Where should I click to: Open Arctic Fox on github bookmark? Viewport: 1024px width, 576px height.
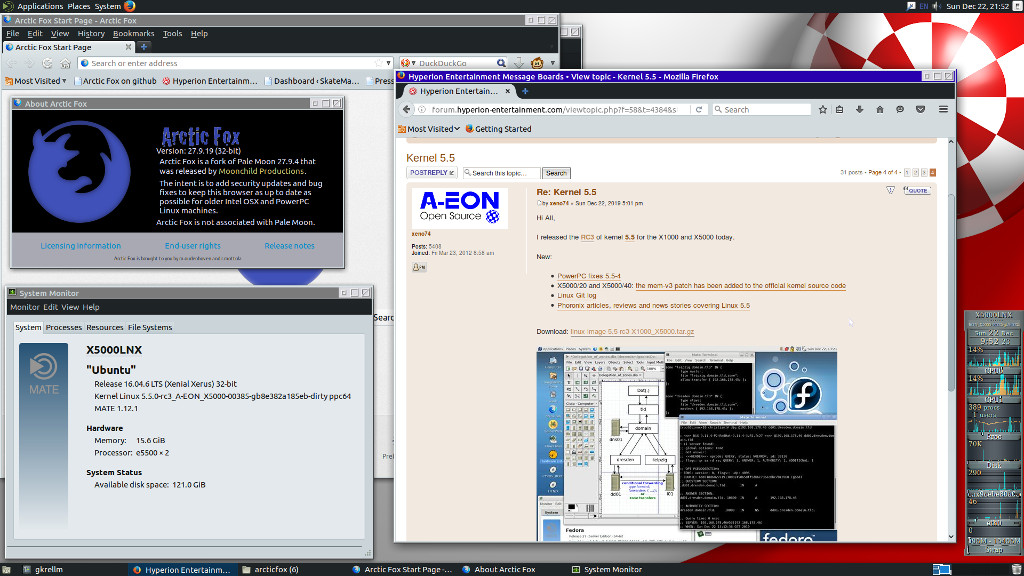tap(116, 81)
